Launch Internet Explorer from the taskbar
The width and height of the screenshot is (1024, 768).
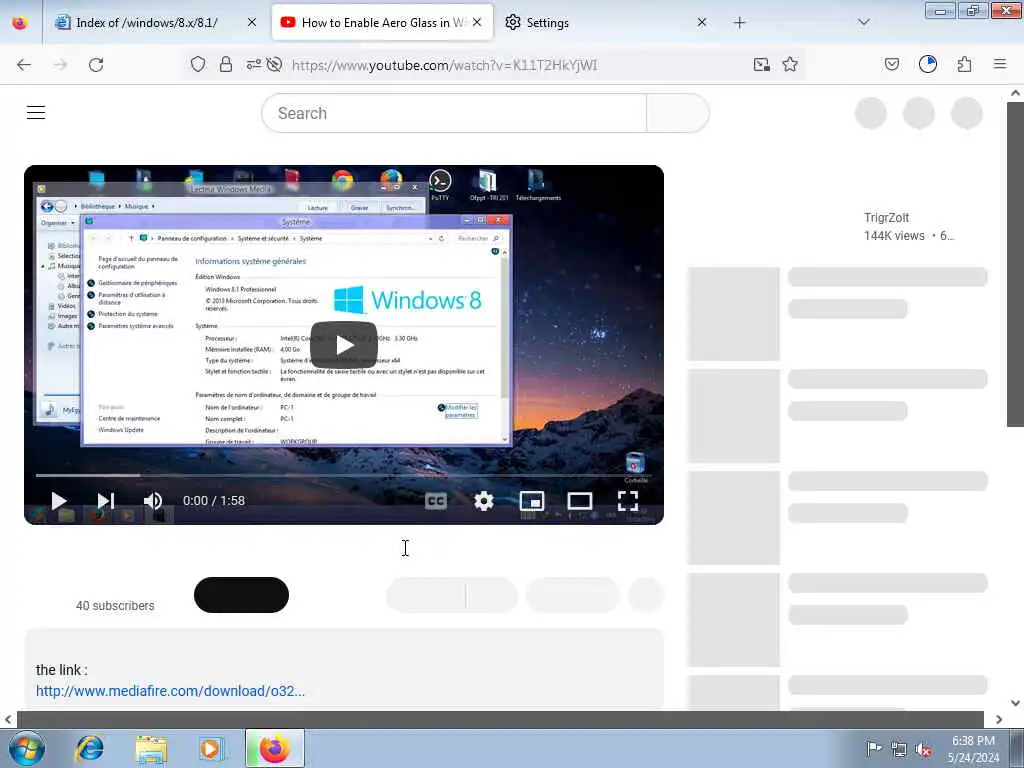pos(89,748)
